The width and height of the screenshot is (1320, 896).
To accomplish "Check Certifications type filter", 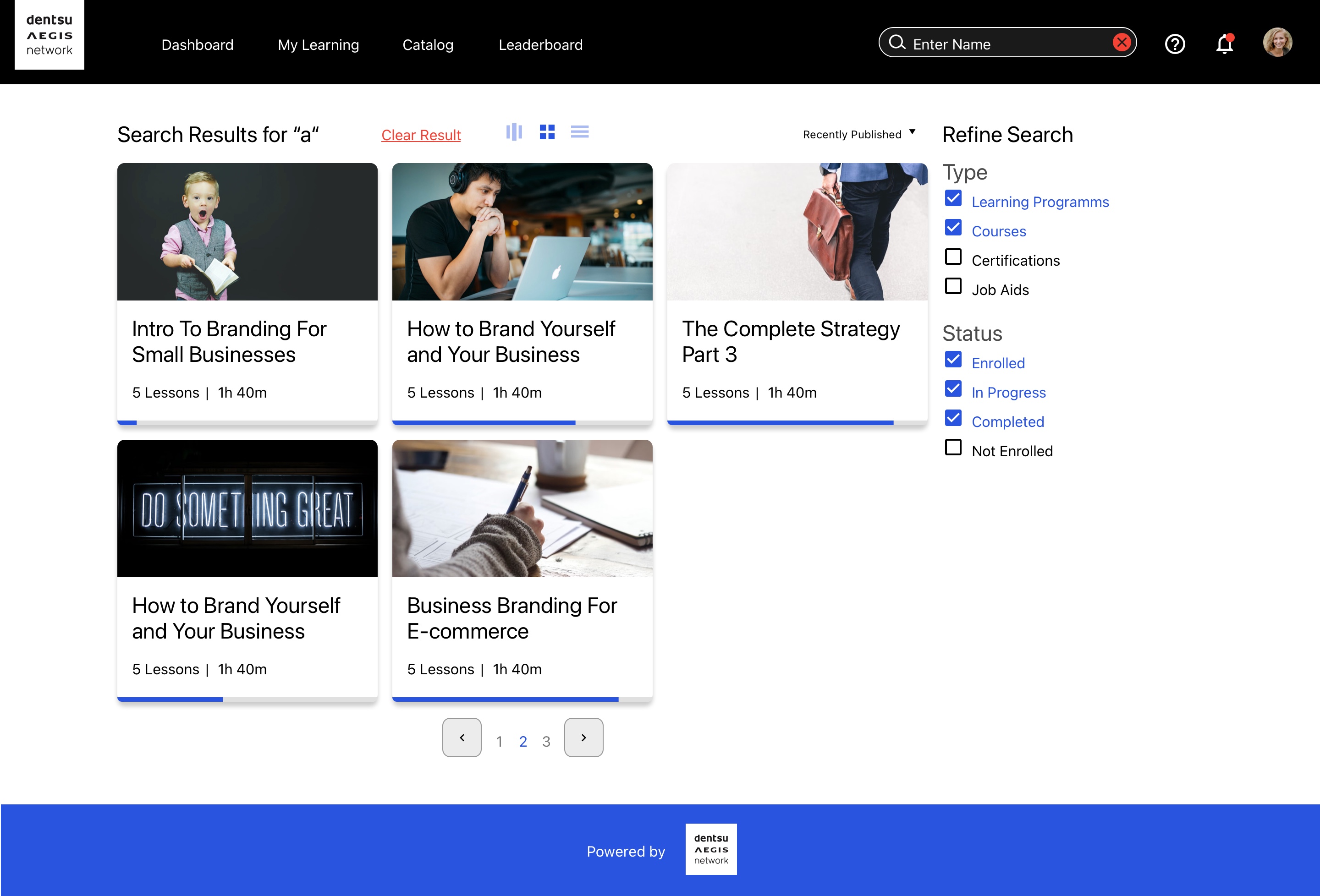I will [x=953, y=257].
